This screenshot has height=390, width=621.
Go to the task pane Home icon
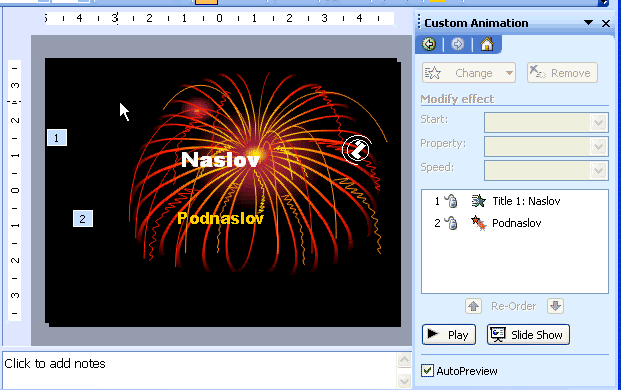click(x=487, y=44)
